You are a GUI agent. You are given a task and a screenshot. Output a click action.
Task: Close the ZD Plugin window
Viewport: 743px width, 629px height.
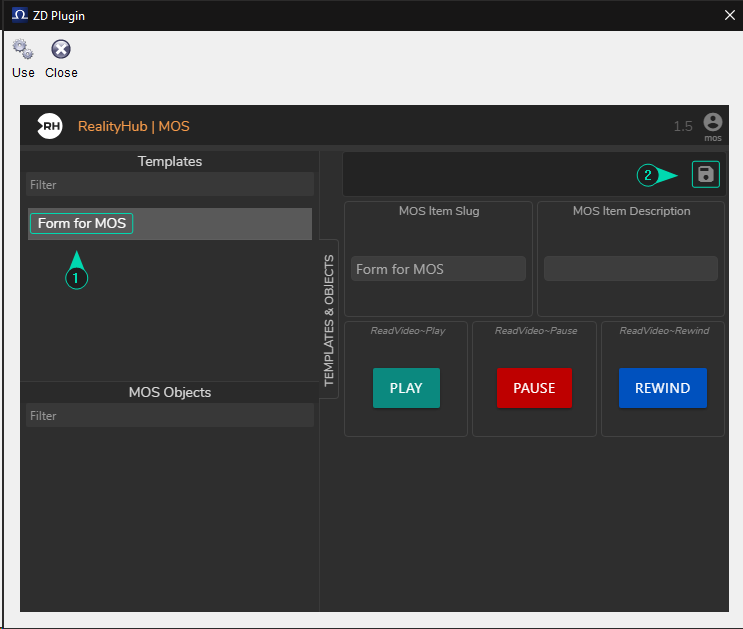click(x=729, y=15)
